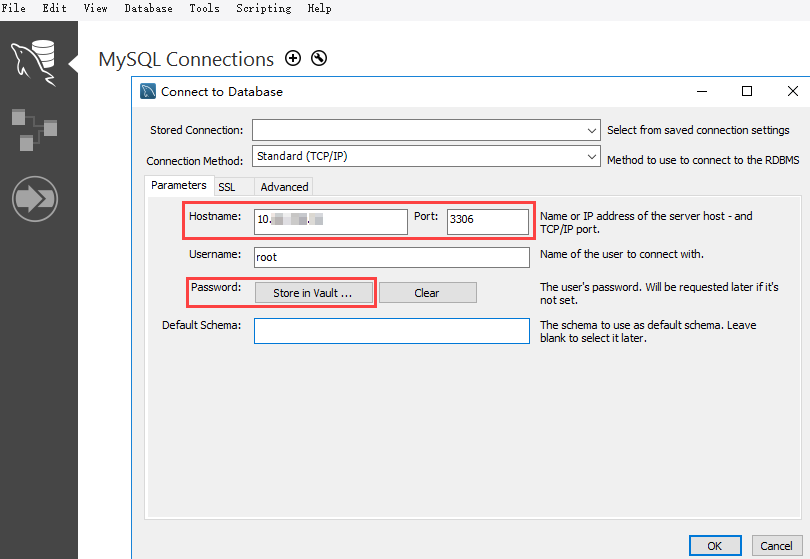This screenshot has width=810, height=559.
Task: Open the Migration wizard arrow icon in sidebar
Action: [x=35, y=199]
